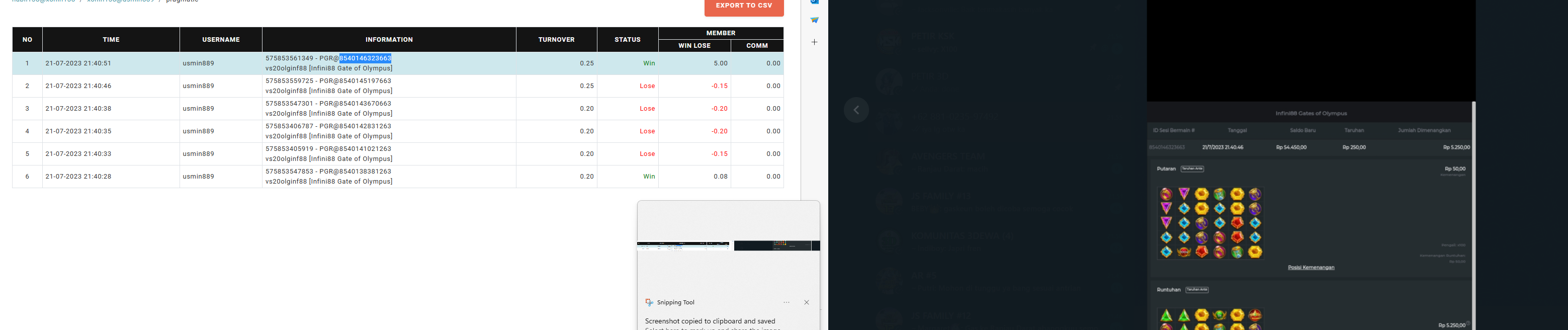Open the screenshot preview thumbnail in notification
This screenshot has width=1568, height=330.
(x=729, y=246)
